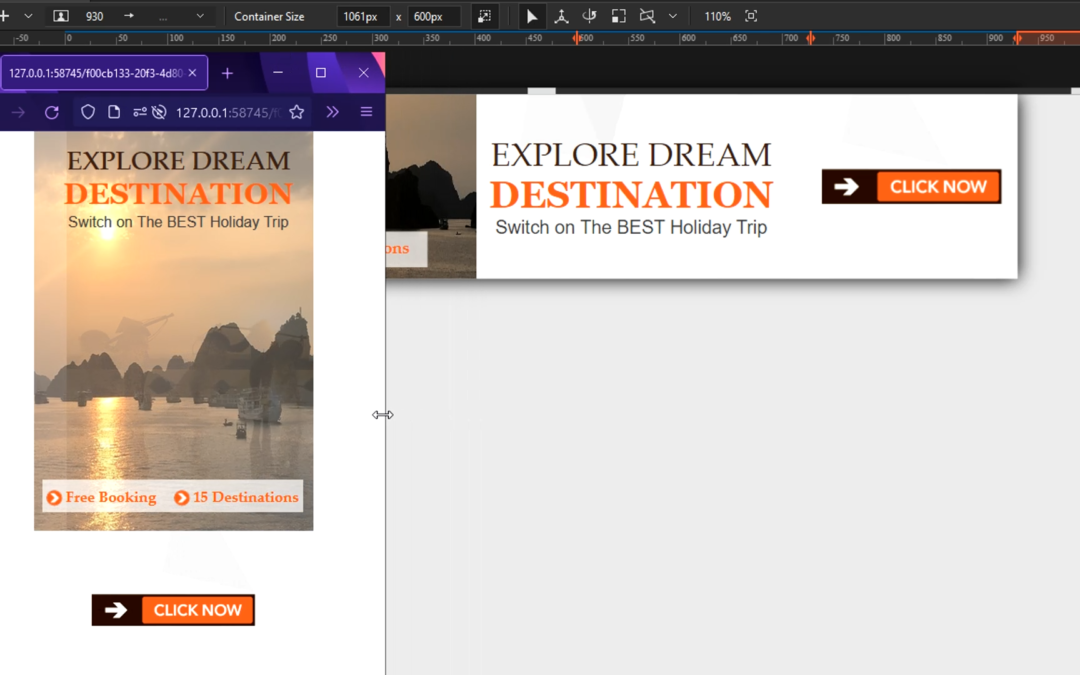The height and width of the screenshot is (675, 1080).
Task: Reload the current page
Action: (x=51, y=112)
